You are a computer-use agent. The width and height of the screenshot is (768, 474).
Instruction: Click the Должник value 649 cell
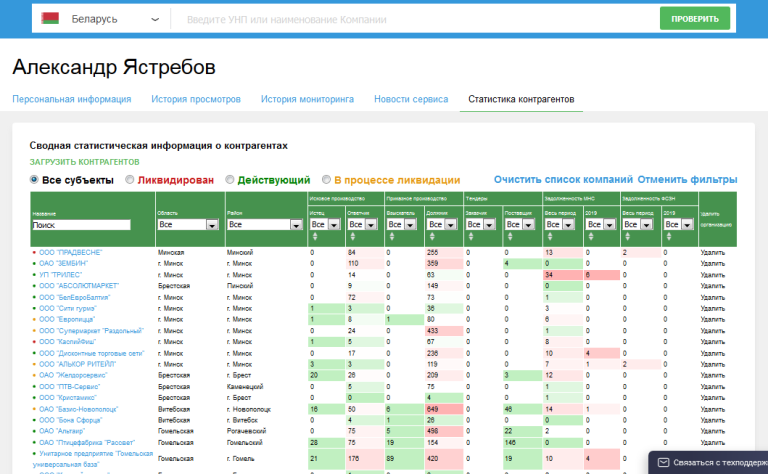444,409
